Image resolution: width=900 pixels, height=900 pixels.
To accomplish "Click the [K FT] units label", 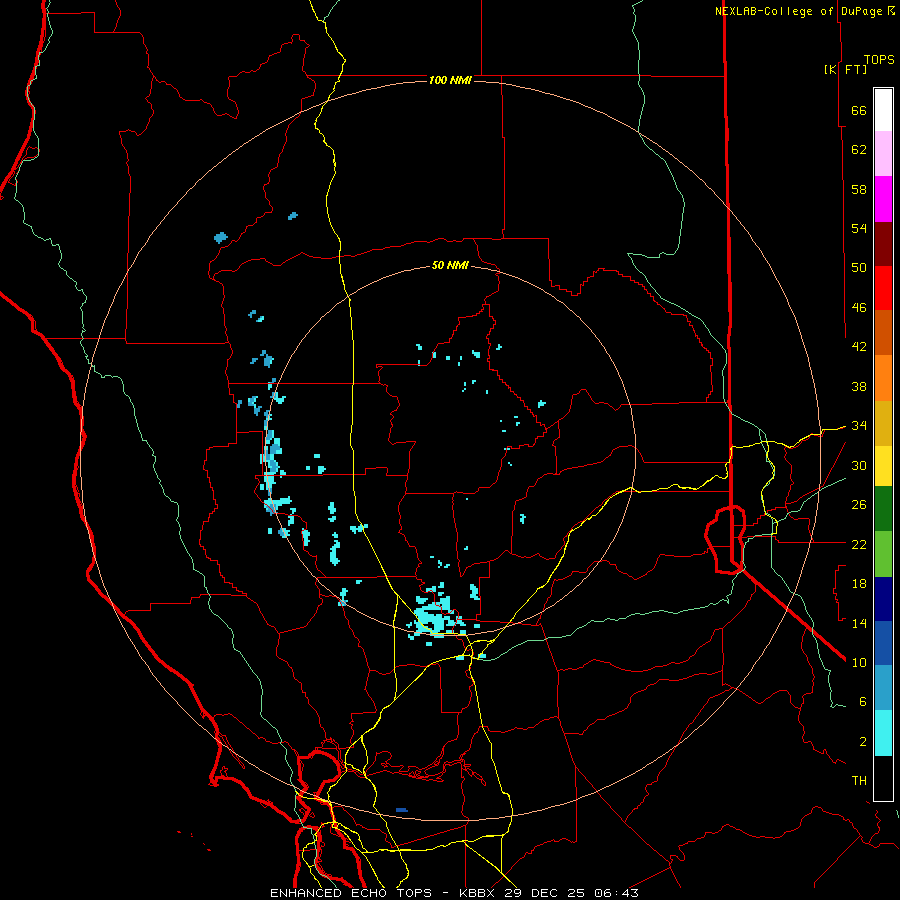I will click(x=845, y=69).
